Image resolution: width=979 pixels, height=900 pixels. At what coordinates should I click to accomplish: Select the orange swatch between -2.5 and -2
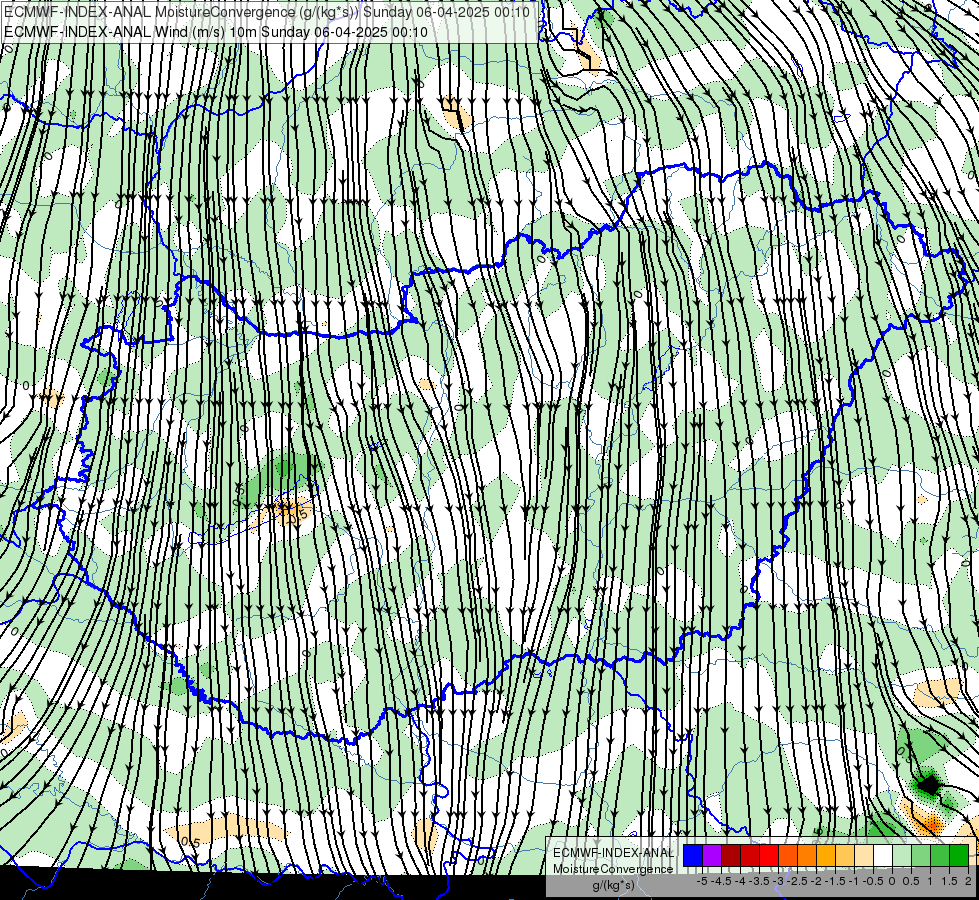tap(807, 856)
